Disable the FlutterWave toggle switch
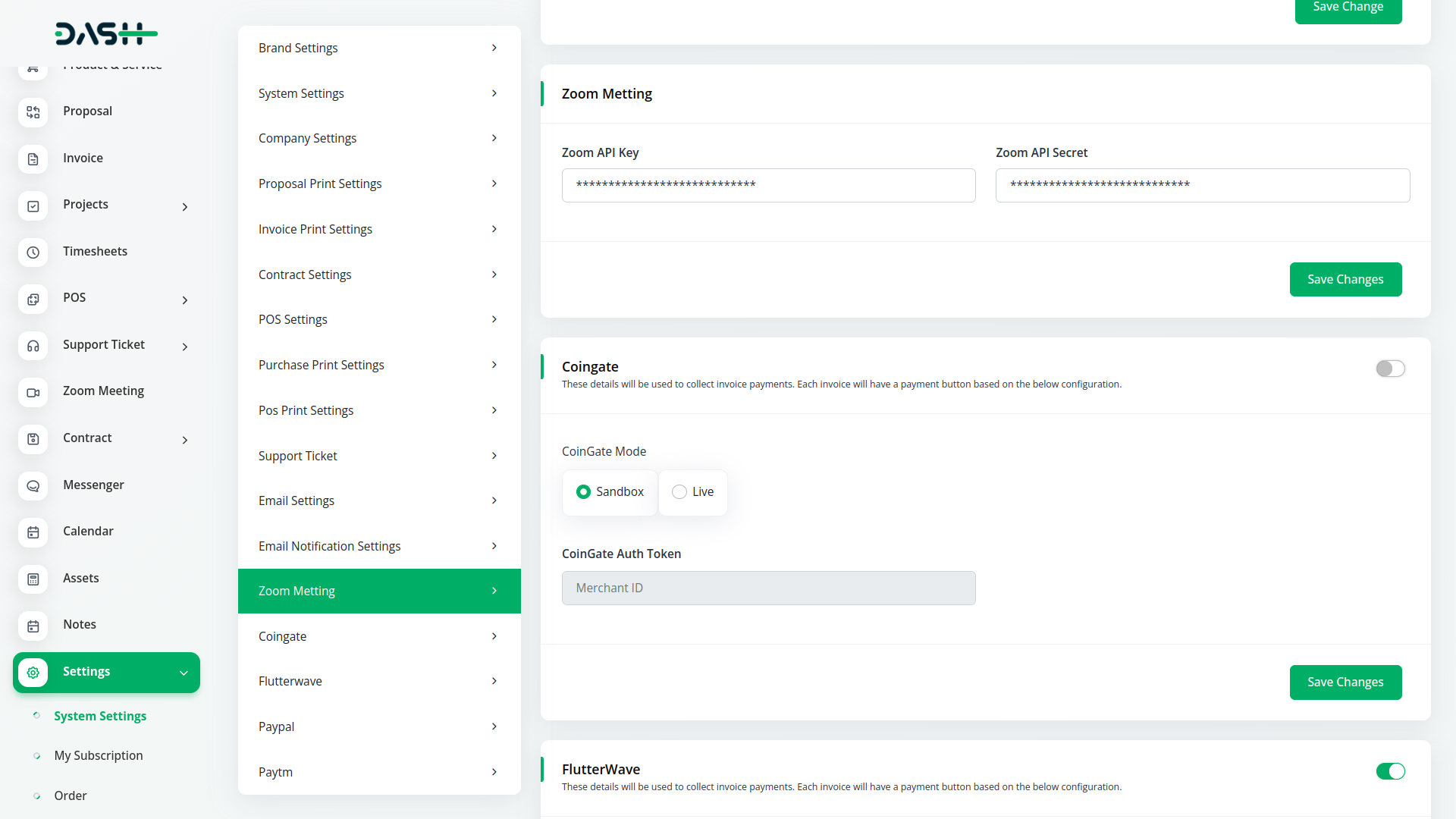The width and height of the screenshot is (1456, 819). [x=1390, y=771]
